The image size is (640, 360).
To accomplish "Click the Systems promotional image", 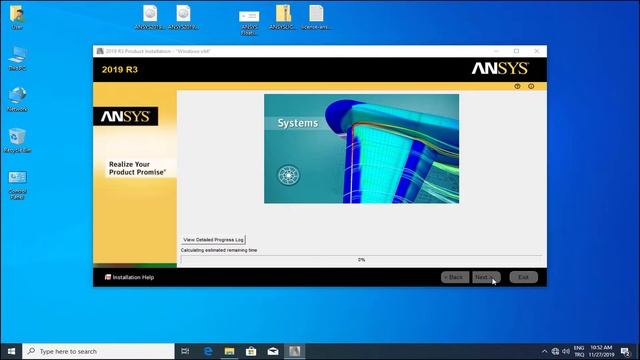I will pos(361,149).
